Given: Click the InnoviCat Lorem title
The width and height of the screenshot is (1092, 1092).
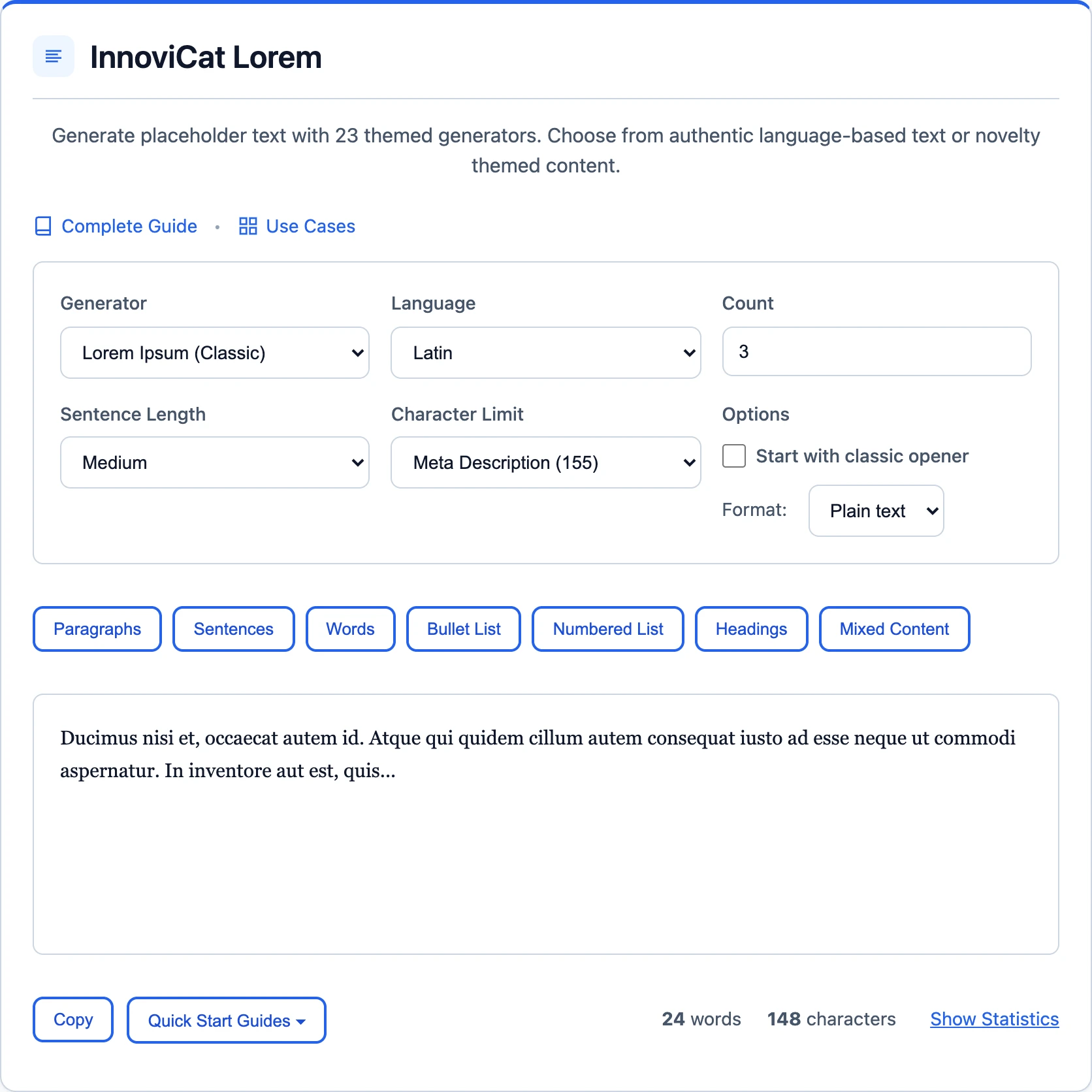Looking at the screenshot, I should pos(206,57).
